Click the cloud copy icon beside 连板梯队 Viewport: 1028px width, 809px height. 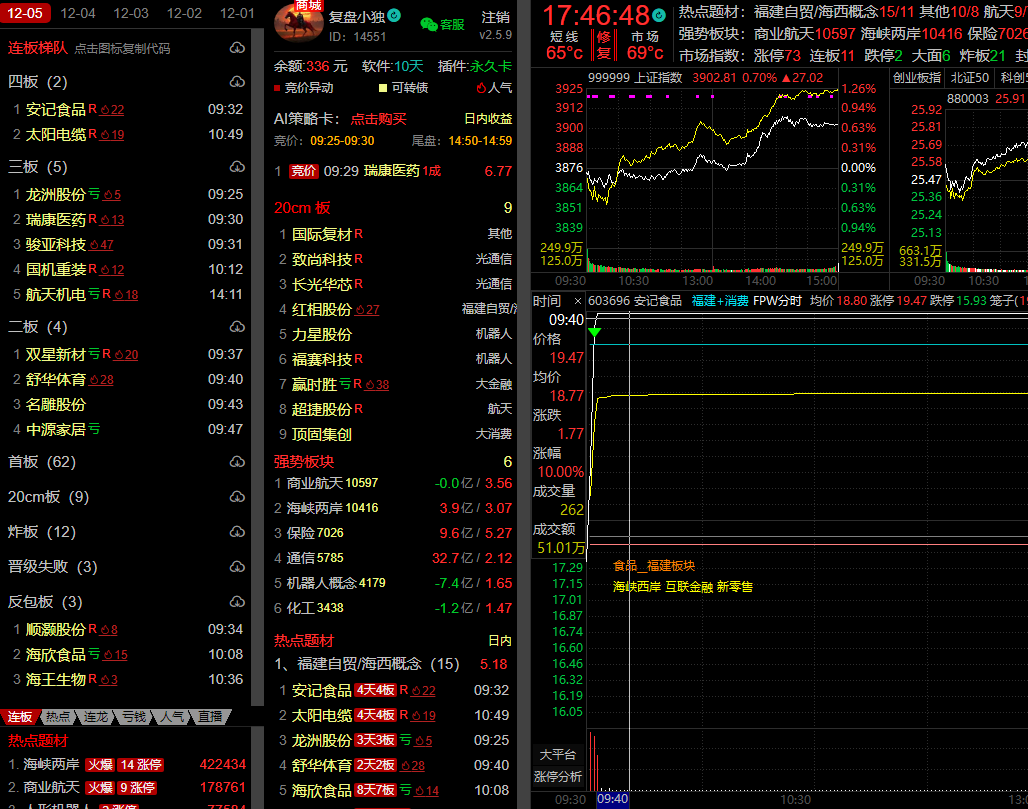[237, 48]
